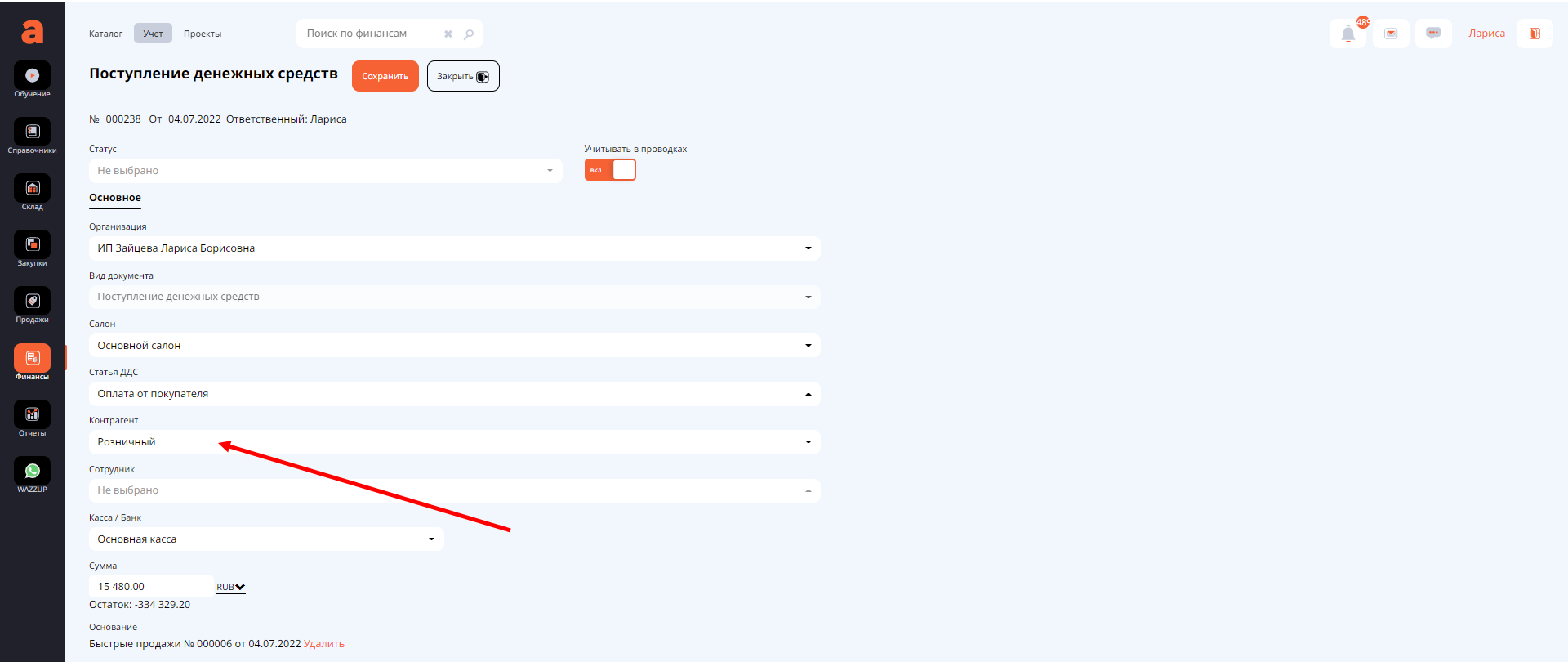Switch to the Каталог menu tab

pyautogui.click(x=105, y=34)
